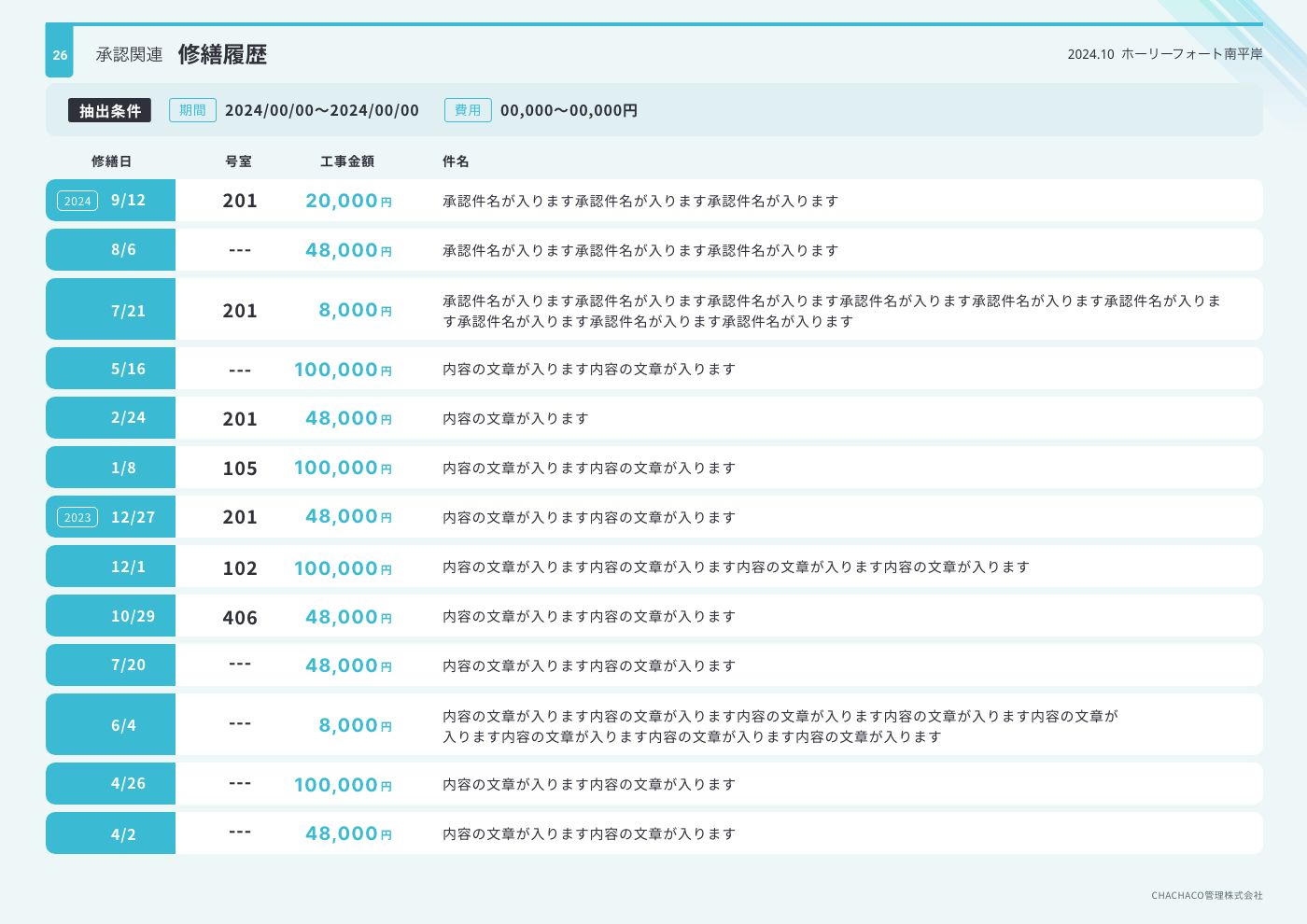This screenshot has height=924, width=1307.
Task: Click the 修繕日 column header
Action: 111,161
